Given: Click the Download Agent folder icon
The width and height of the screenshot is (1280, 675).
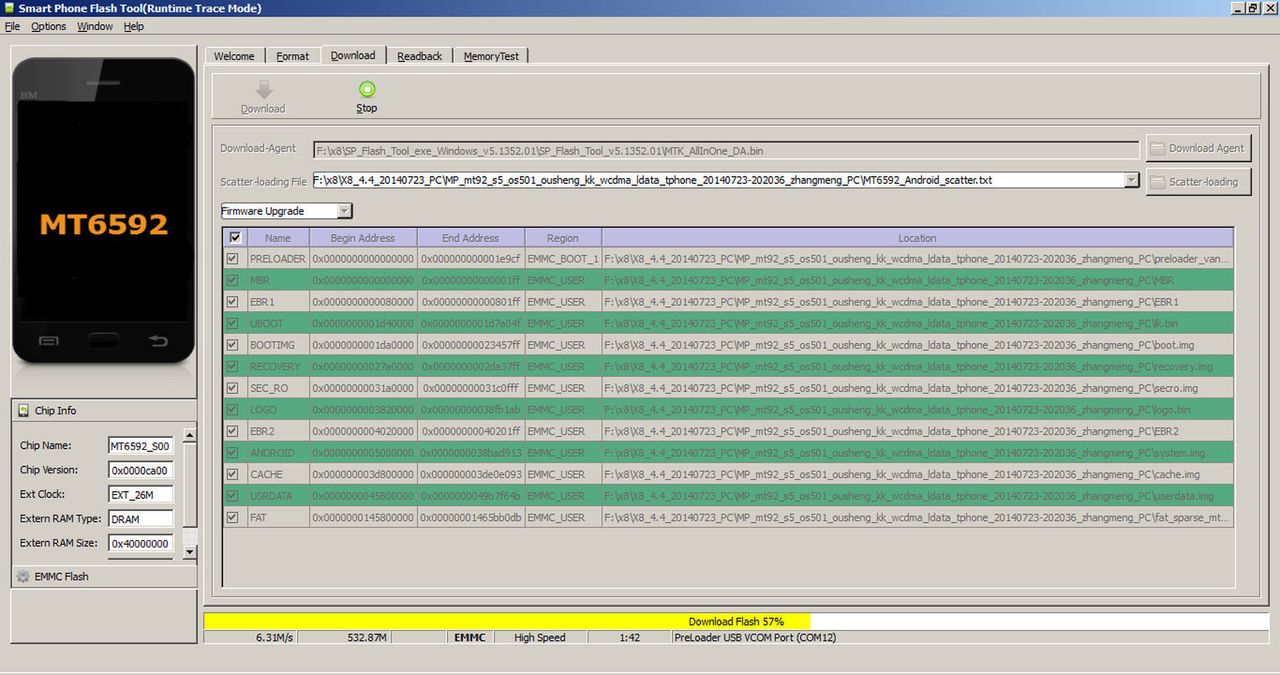Looking at the screenshot, I should tap(1157, 148).
